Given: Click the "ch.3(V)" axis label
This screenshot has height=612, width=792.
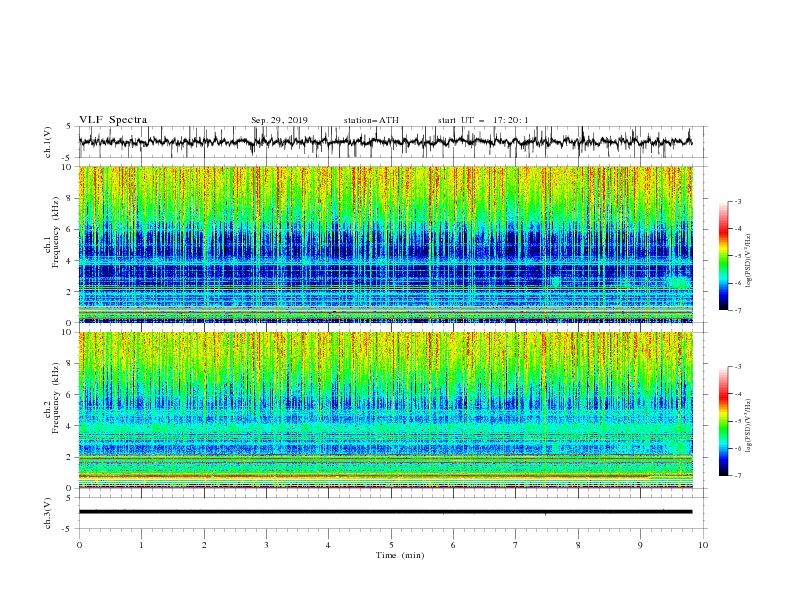Looking at the screenshot, I should [x=48, y=513].
